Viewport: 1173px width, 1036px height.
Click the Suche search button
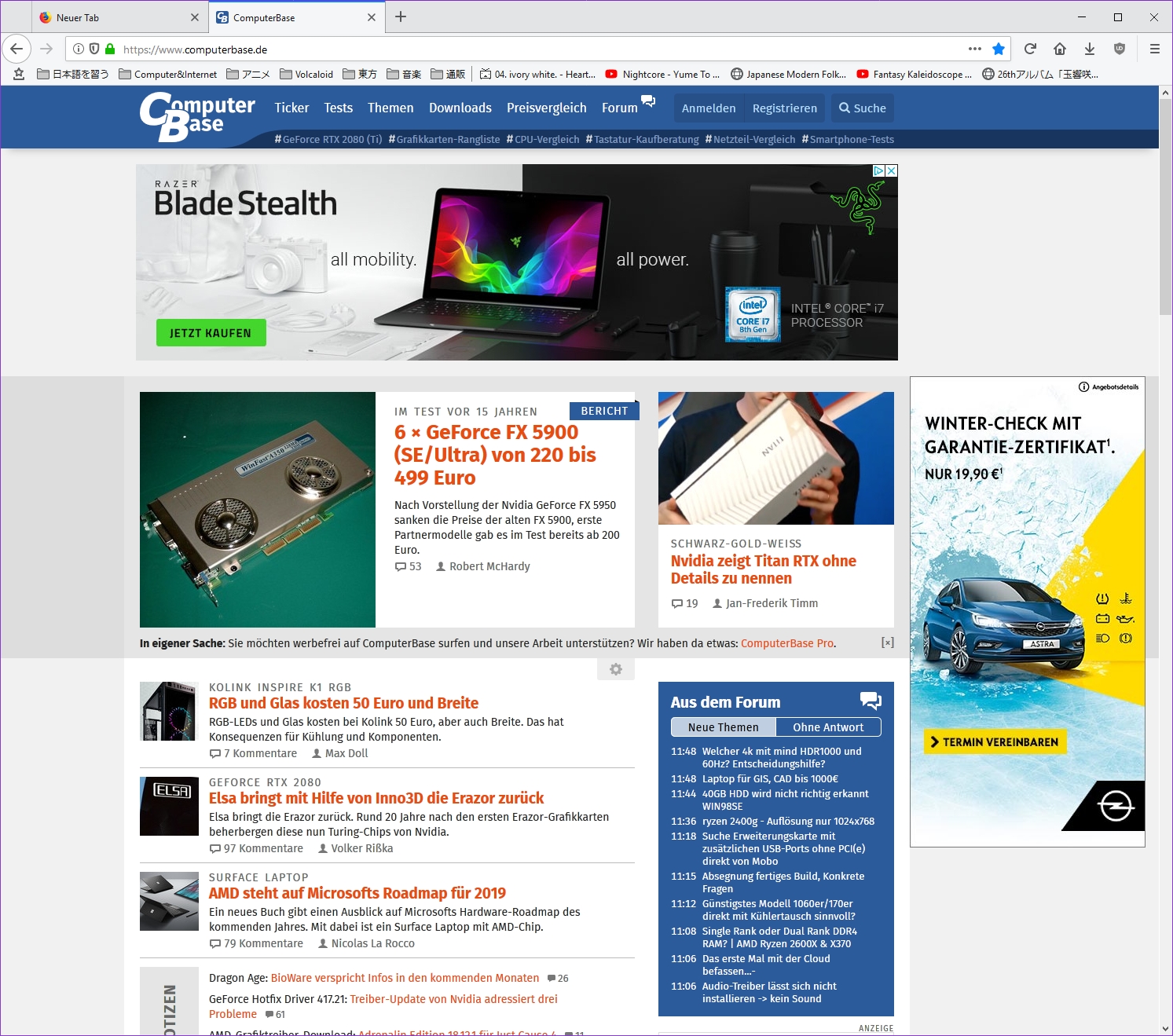(x=862, y=108)
